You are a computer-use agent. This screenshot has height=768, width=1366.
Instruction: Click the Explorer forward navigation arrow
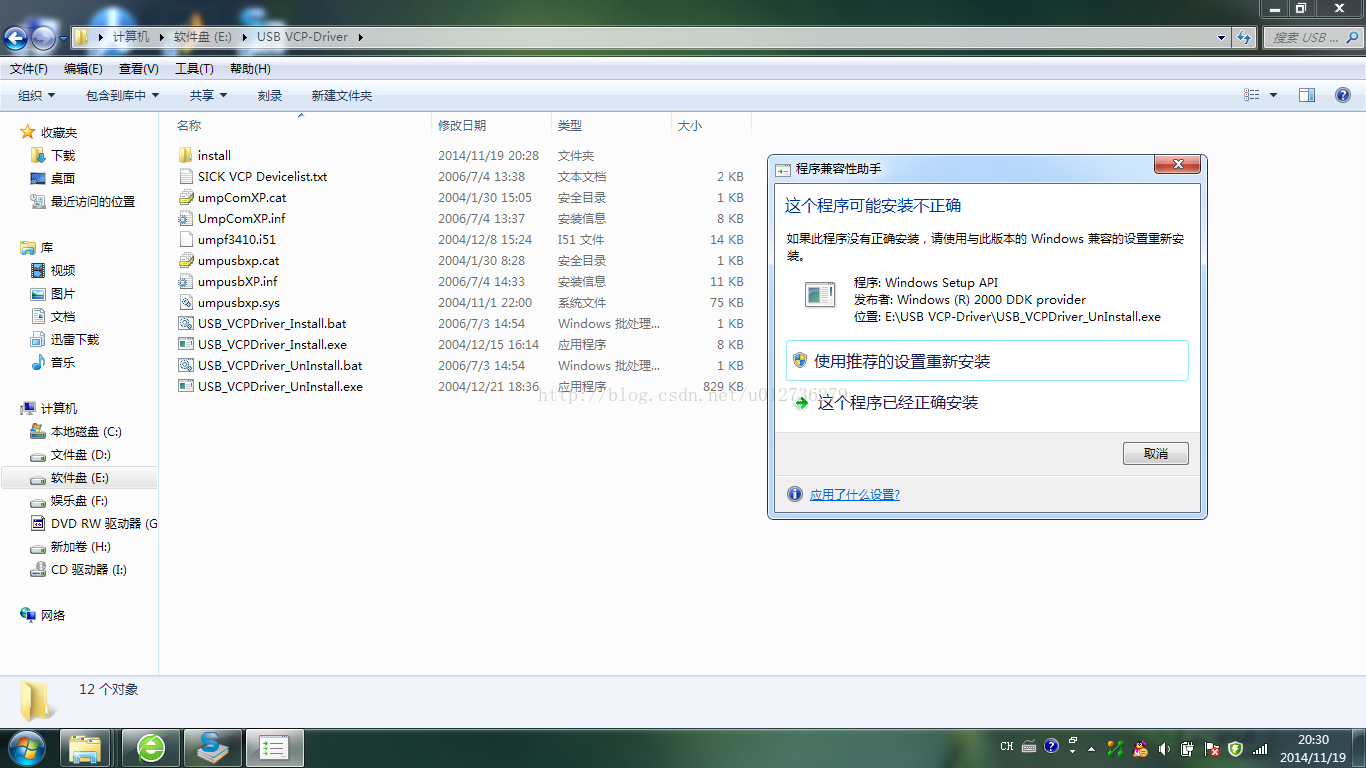click(x=43, y=38)
